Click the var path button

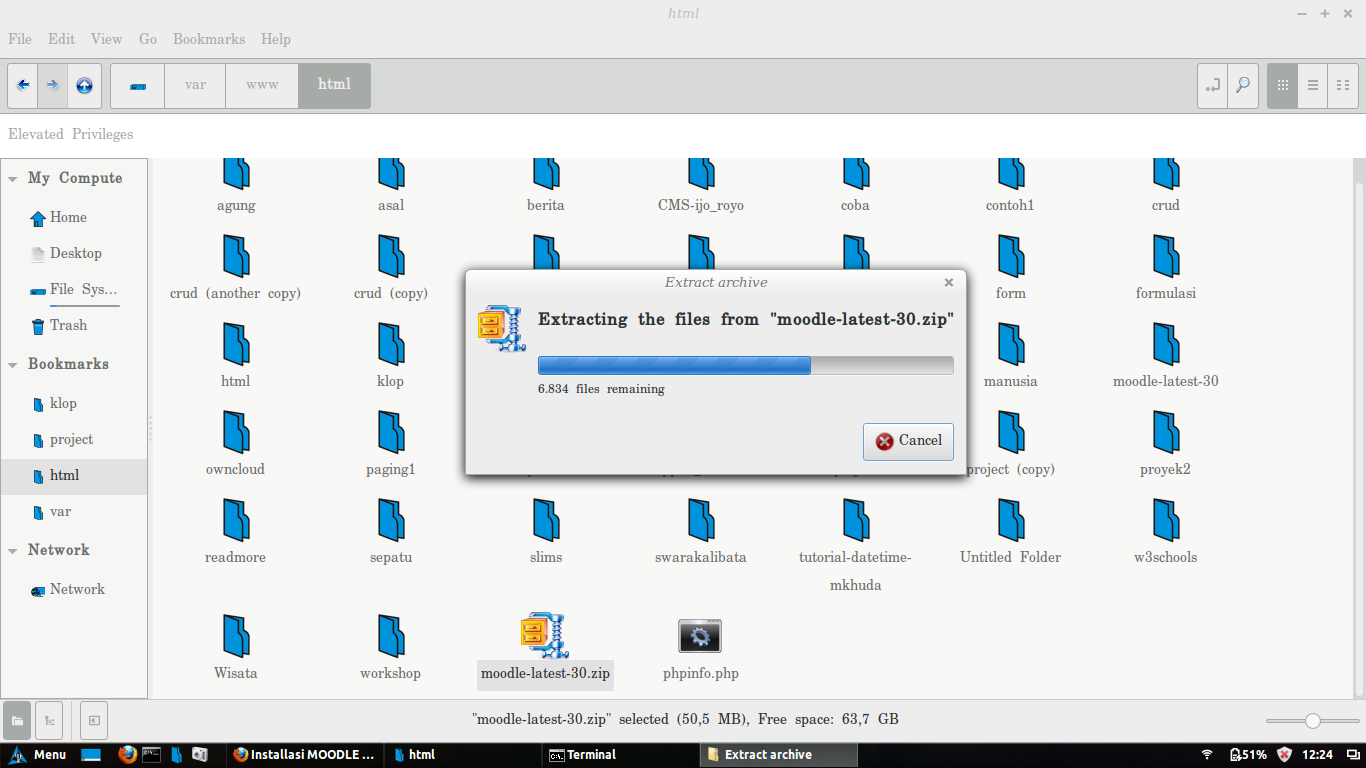point(196,86)
